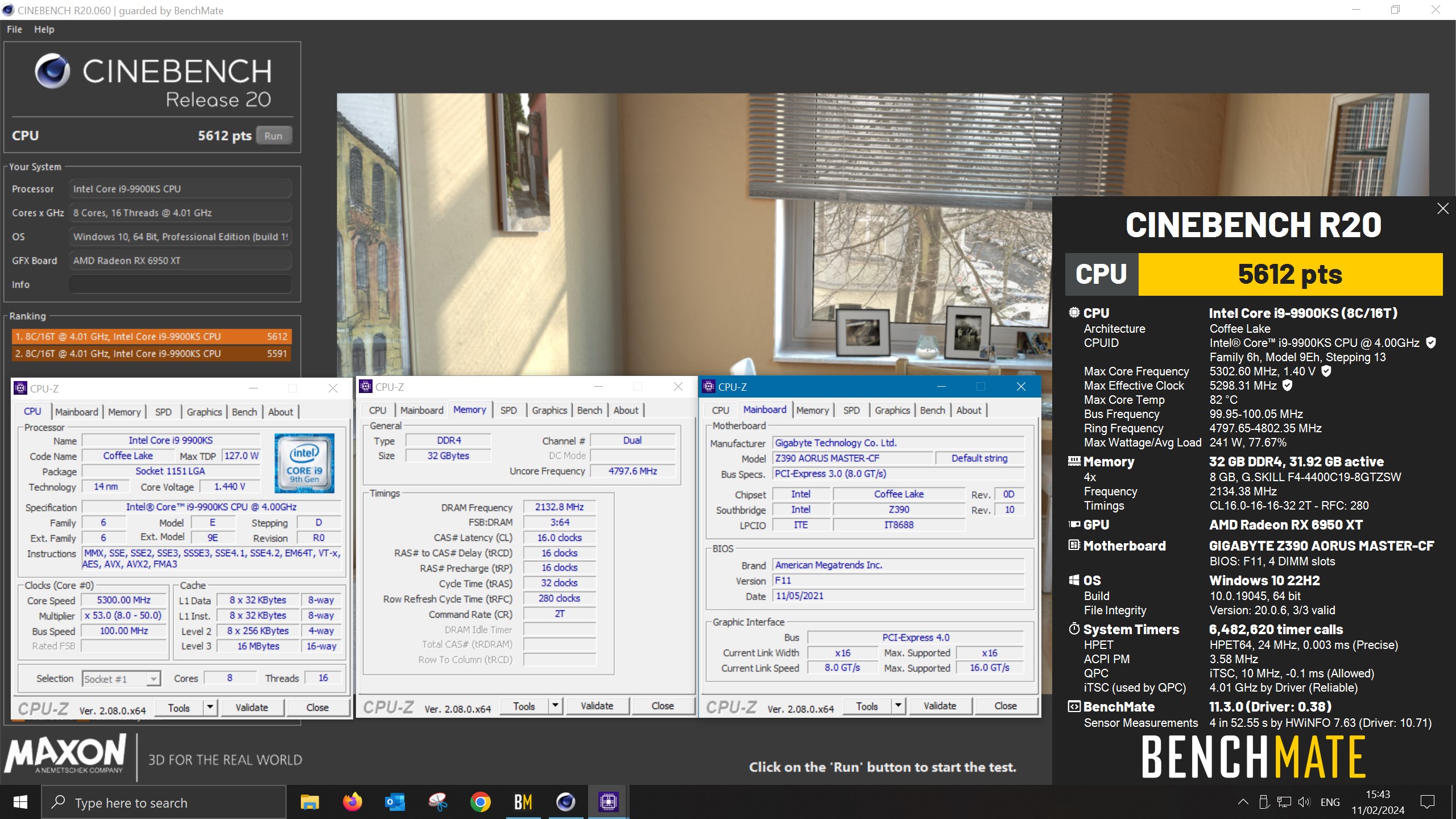Open the Help menu in Cinebench
Viewport: 1456px width, 819px height.
coord(44,30)
